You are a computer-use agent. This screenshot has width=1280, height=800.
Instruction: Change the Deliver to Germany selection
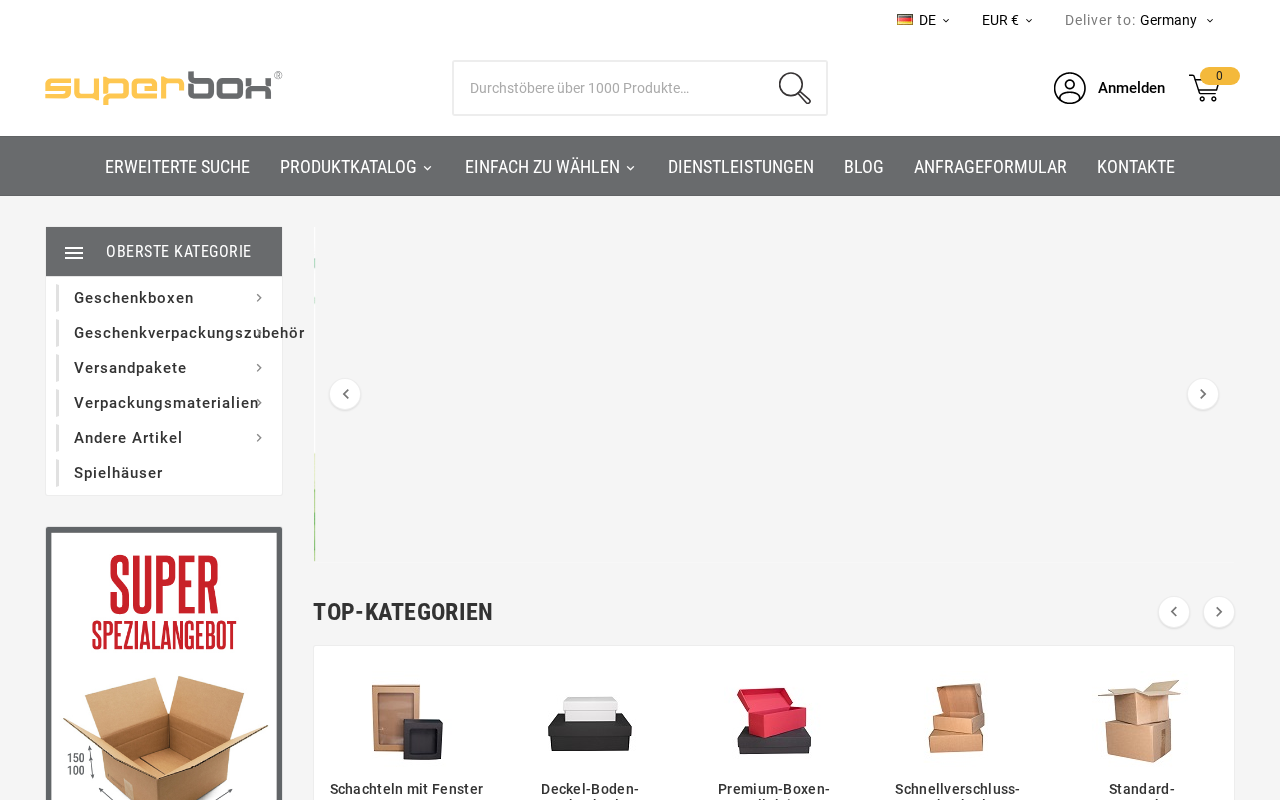1177,20
